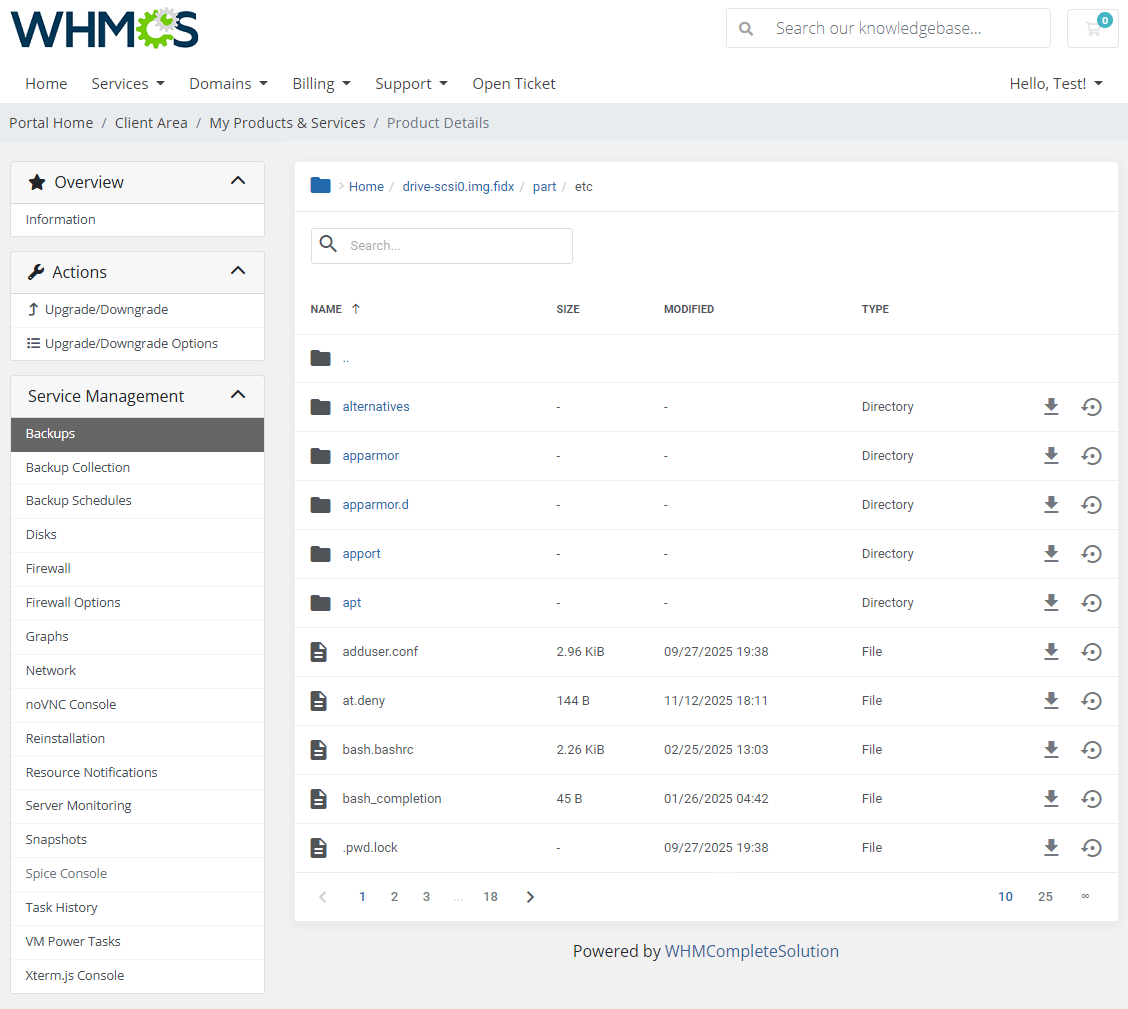Restore the .pwd.lock file
Image resolution: width=1128 pixels, height=1009 pixels.
point(1091,847)
